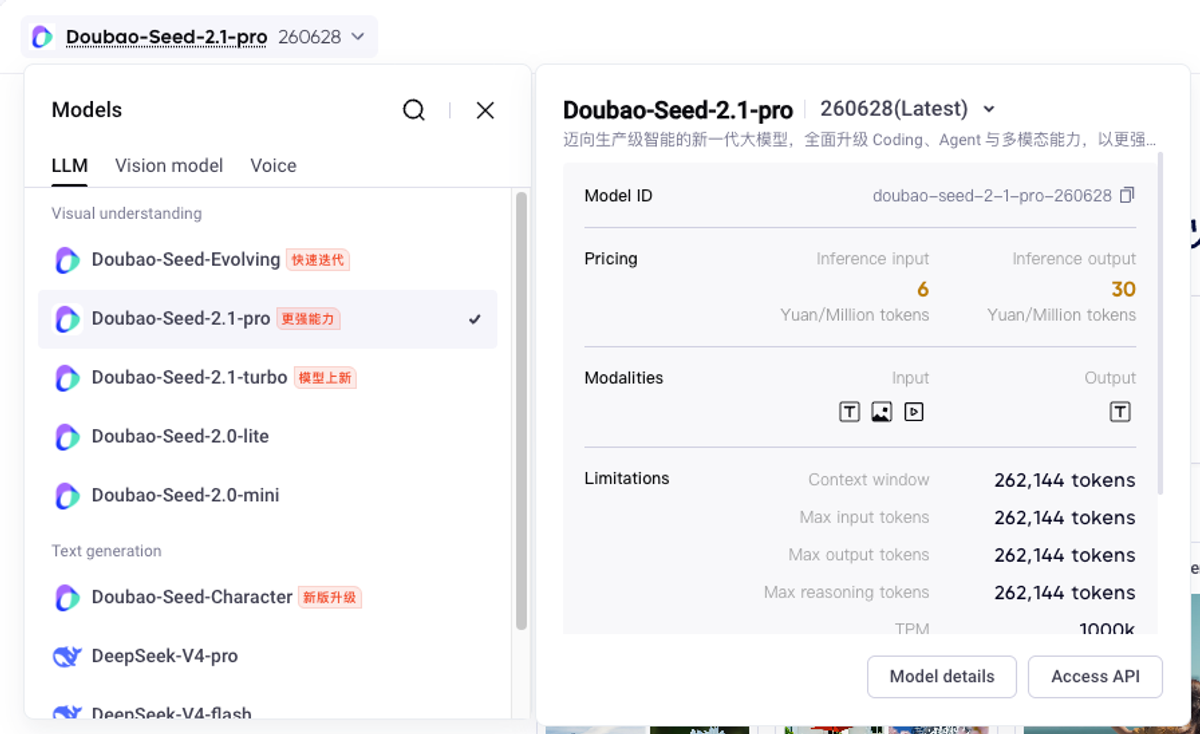Click the text input modality icon

(x=849, y=412)
